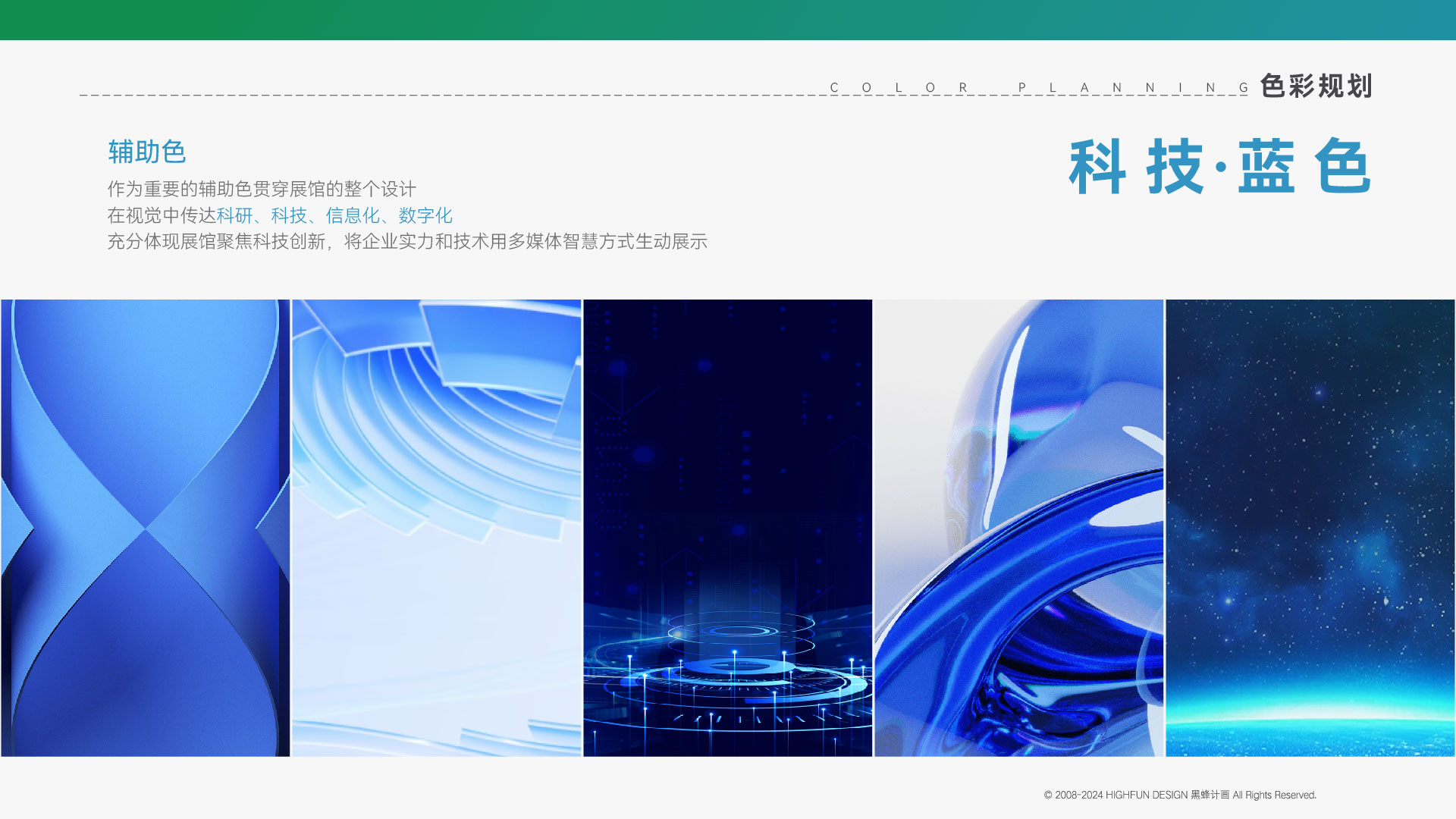Select the keyword 信息化

353,216
